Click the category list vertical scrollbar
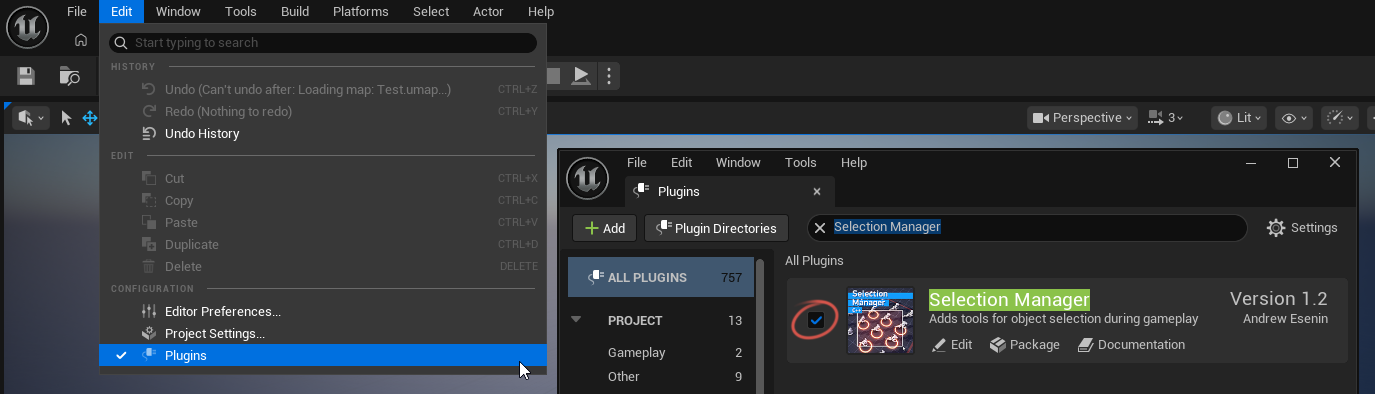Image resolution: width=1375 pixels, height=394 pixels. click(760, 325)
